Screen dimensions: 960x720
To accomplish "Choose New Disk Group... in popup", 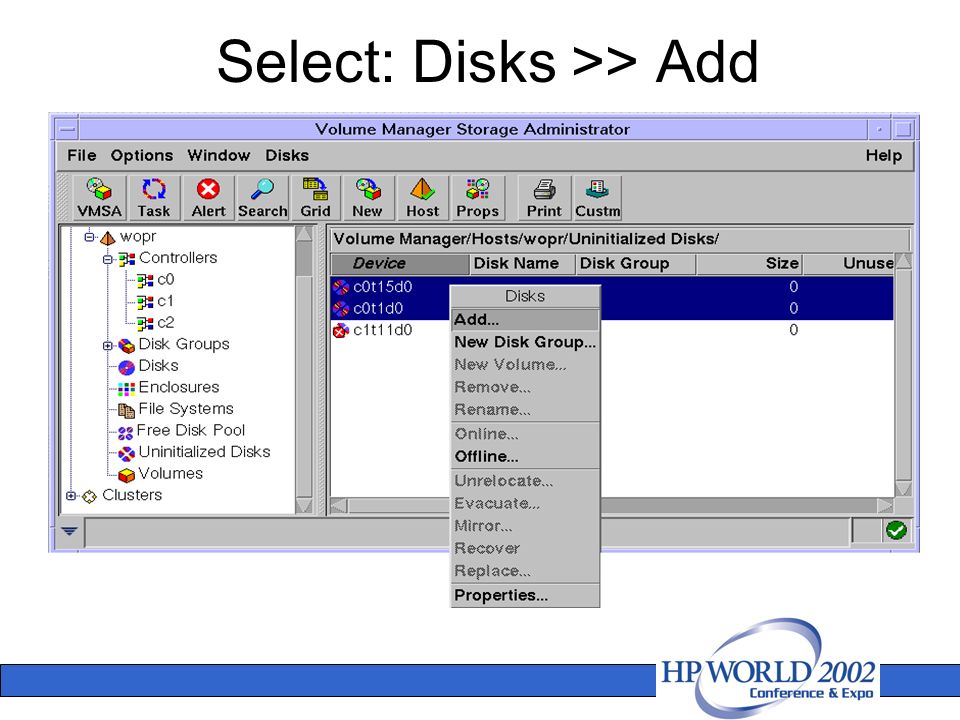I will coord(525,342).
